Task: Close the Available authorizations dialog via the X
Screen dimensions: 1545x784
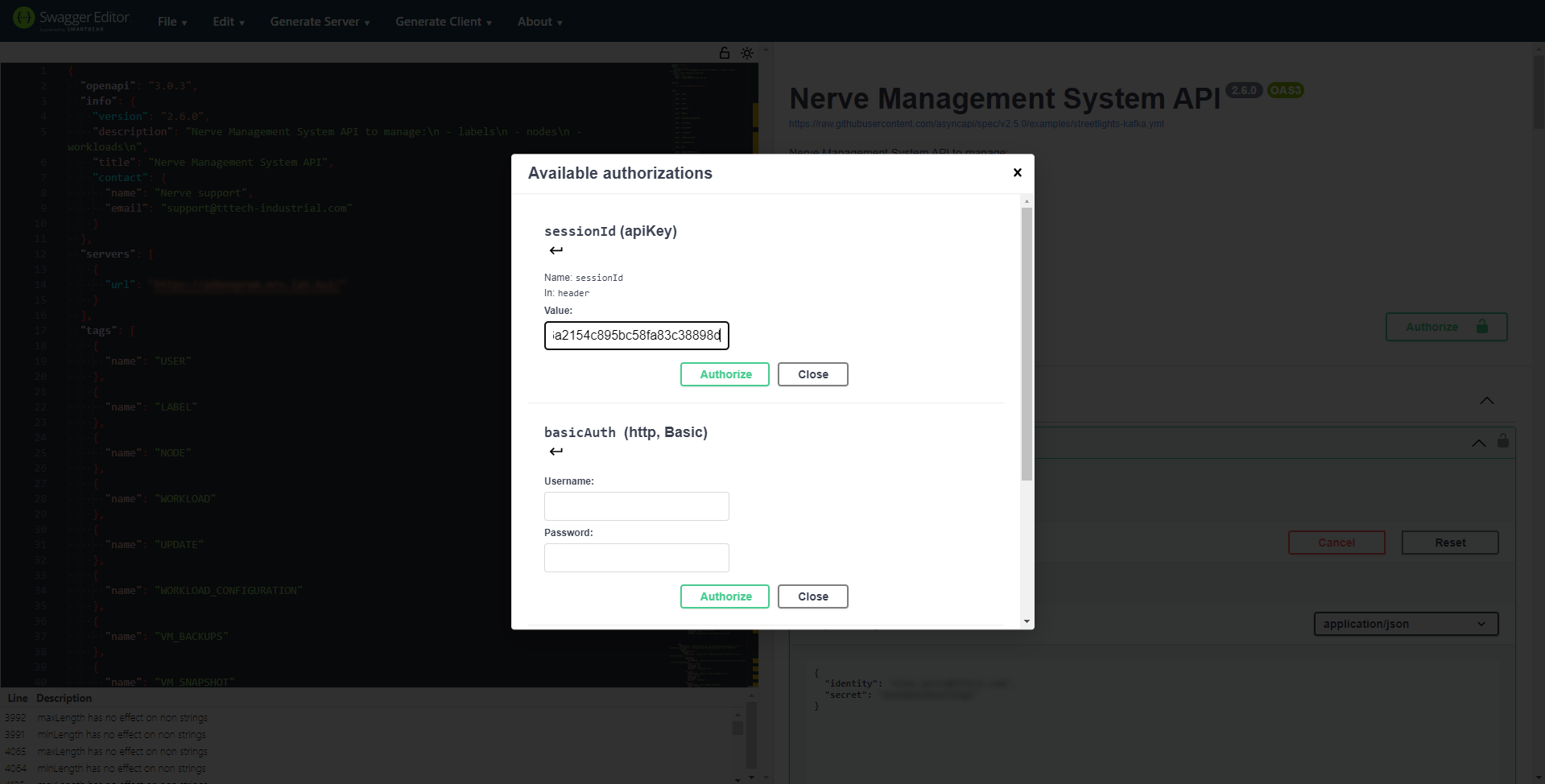Action: click(1017, 172)
